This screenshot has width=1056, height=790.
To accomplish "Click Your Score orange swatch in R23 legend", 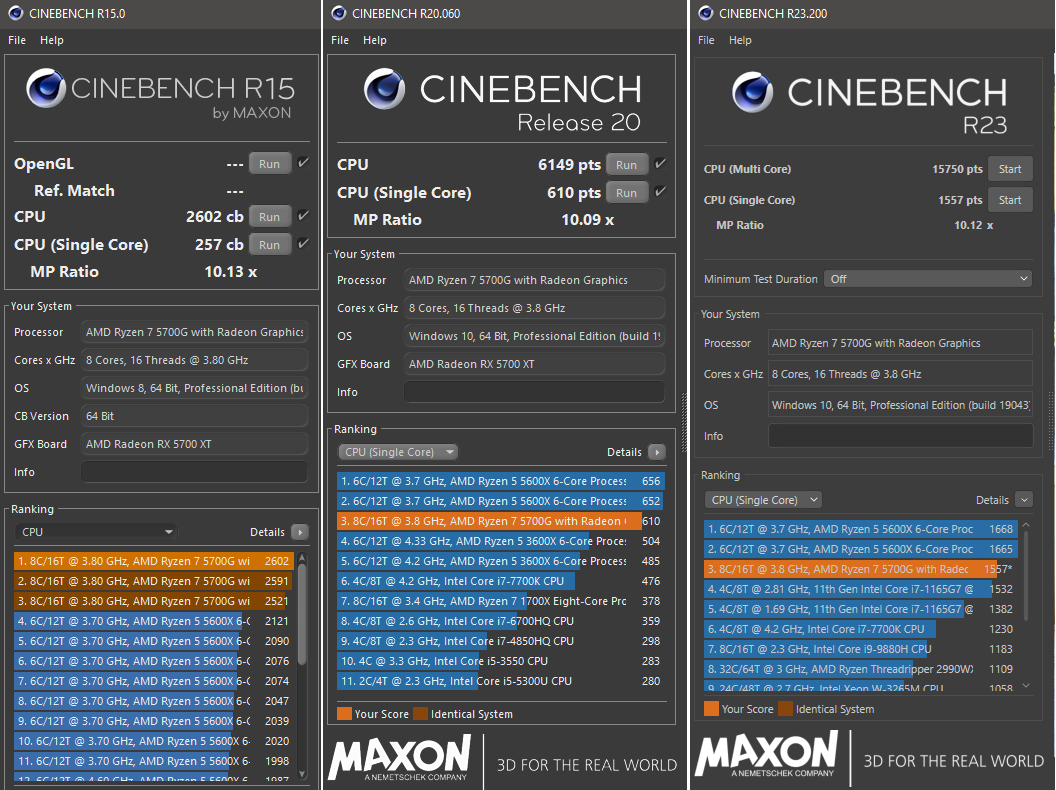I will [x=711, y=709].
